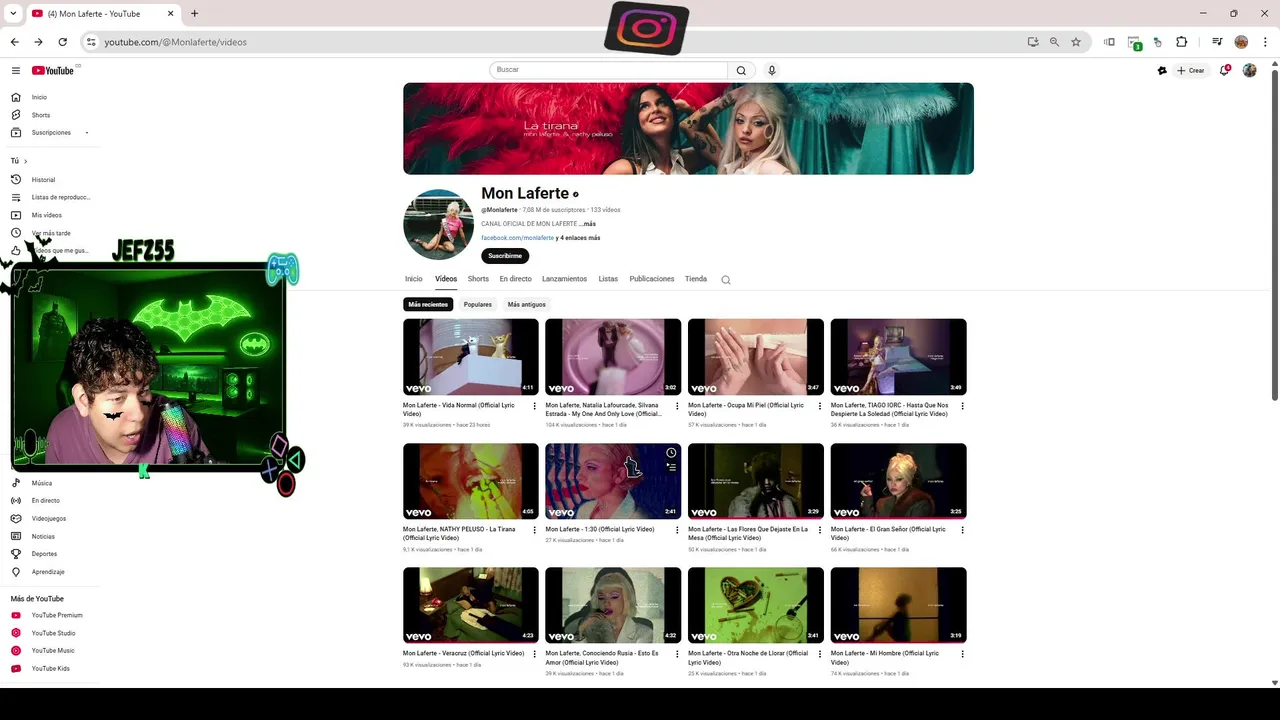Go back in Chrome
The height and width of the screenshot is (720, 1280).
pyautogui.click(x=14, y=42)
